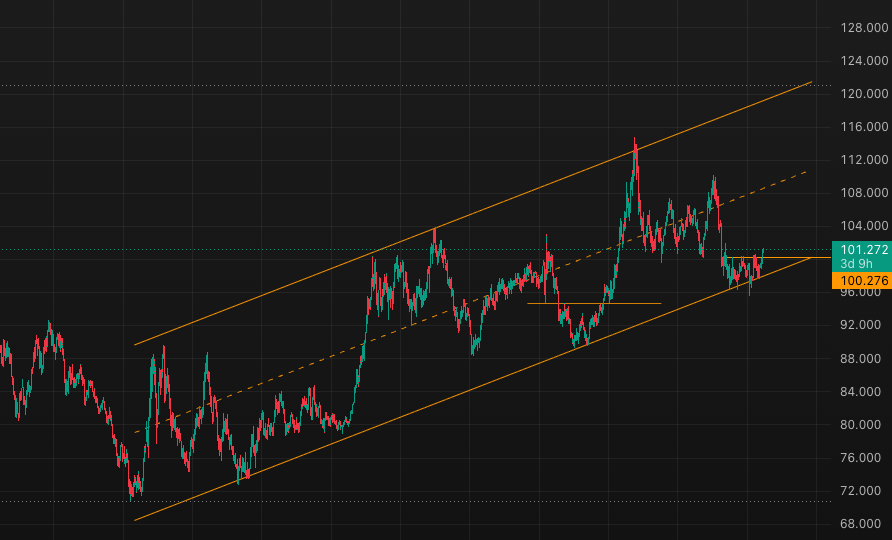
Task: Click the orange 100.276 price label
Action: tap(864, 281)
